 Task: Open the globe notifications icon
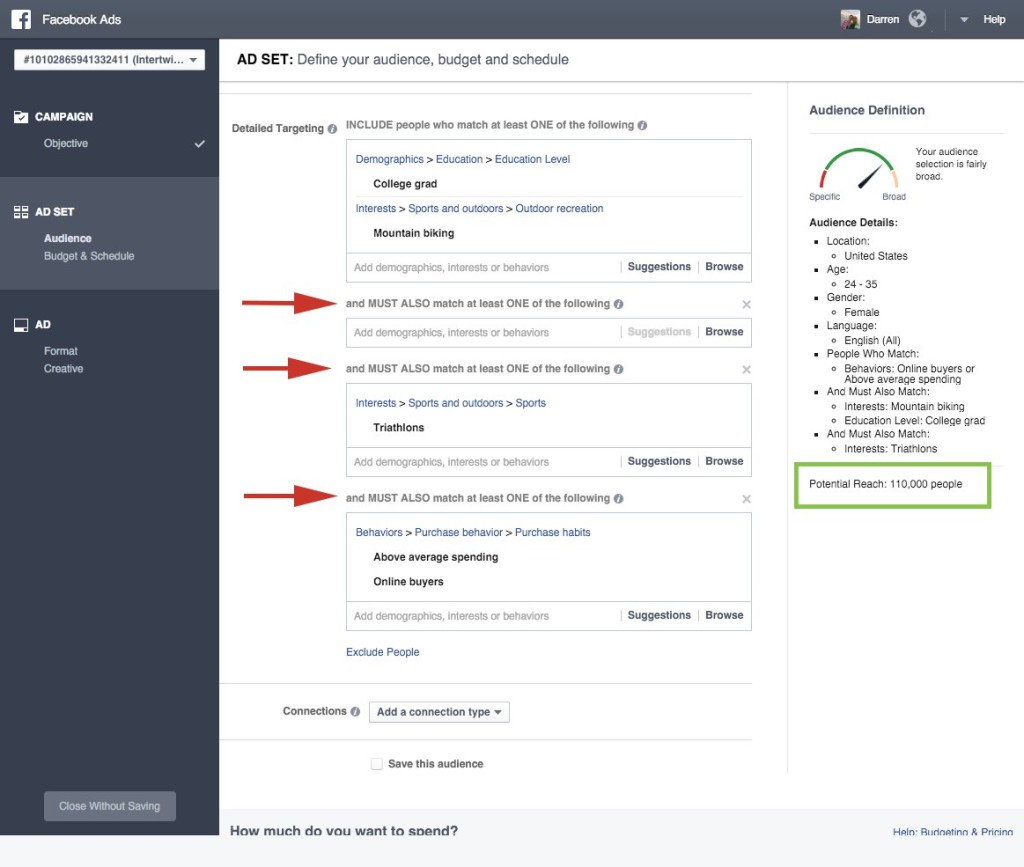point(917,19)
